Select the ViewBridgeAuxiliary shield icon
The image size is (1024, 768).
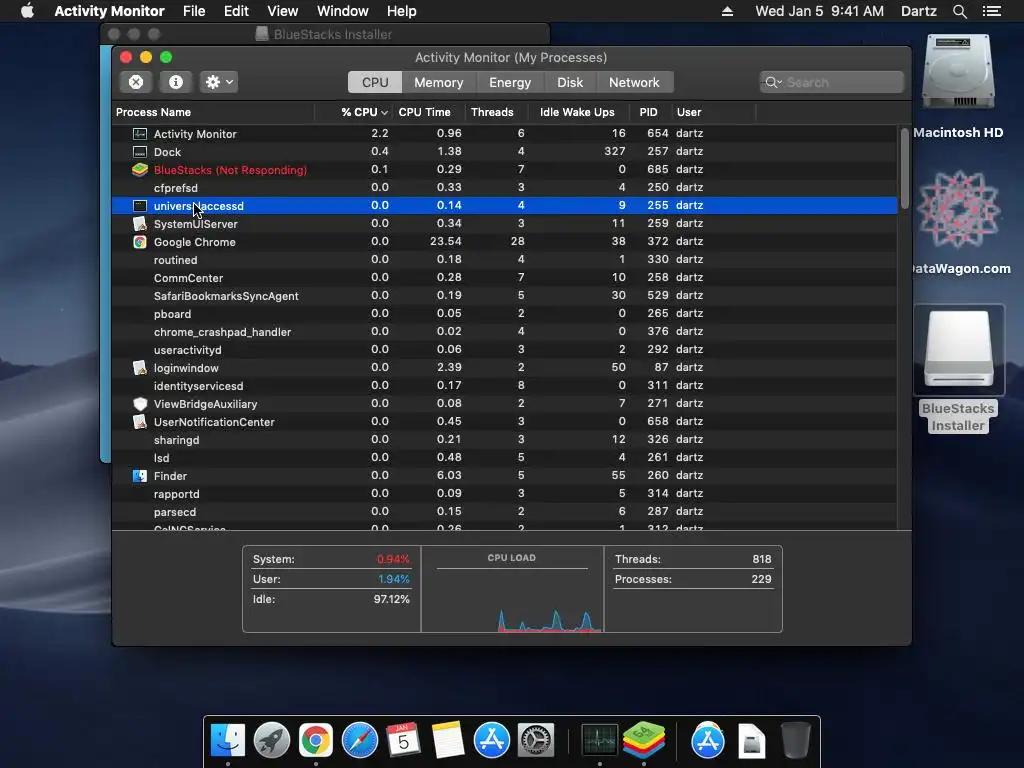140,404
